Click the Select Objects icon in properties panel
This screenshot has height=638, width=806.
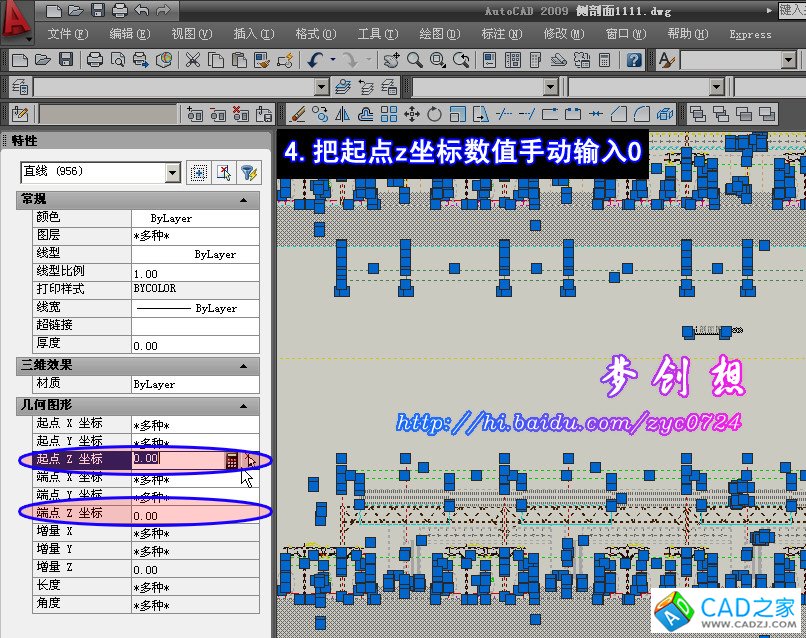coord(223,172)
